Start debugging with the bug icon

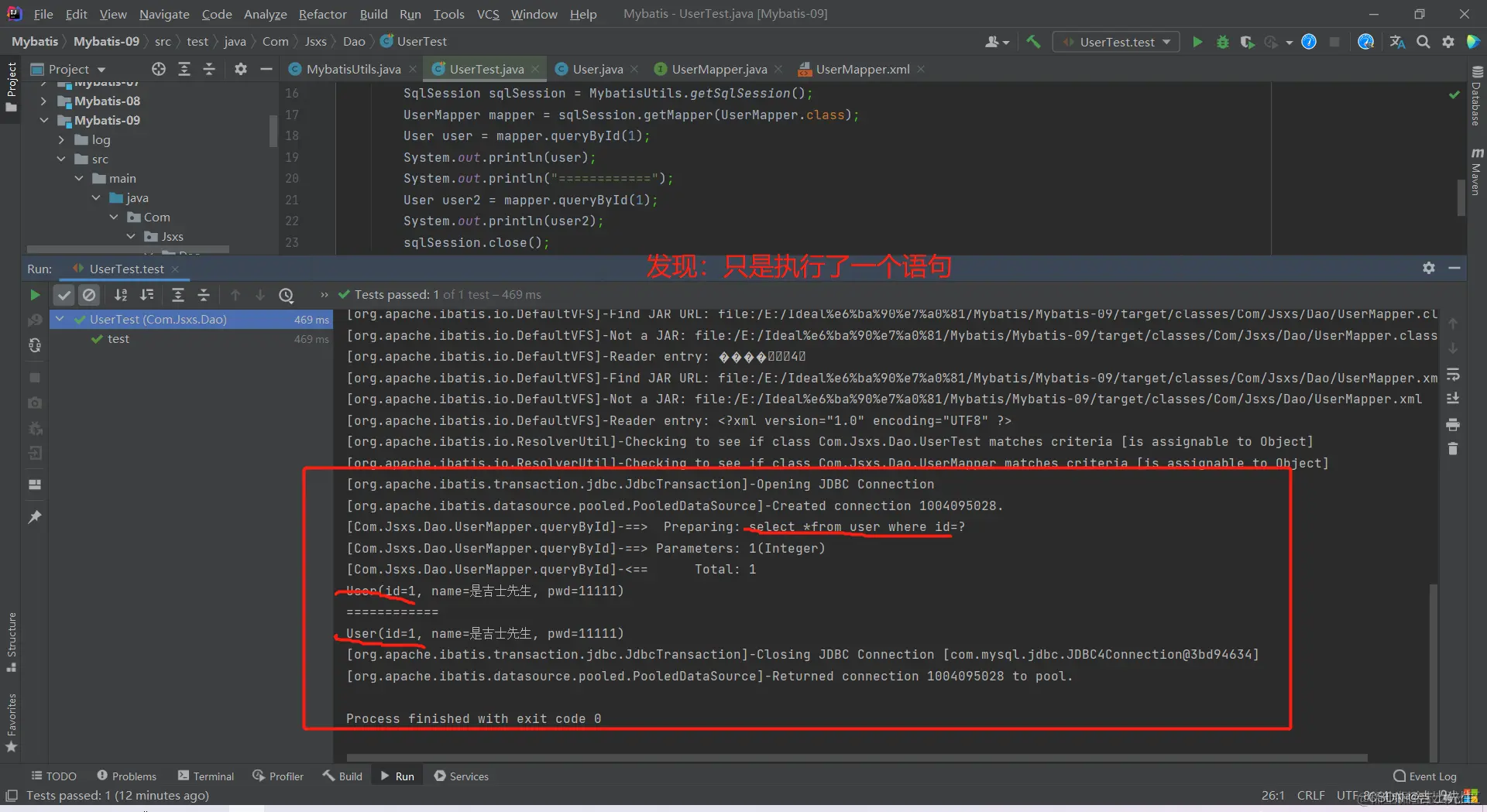pos(1223,42)
